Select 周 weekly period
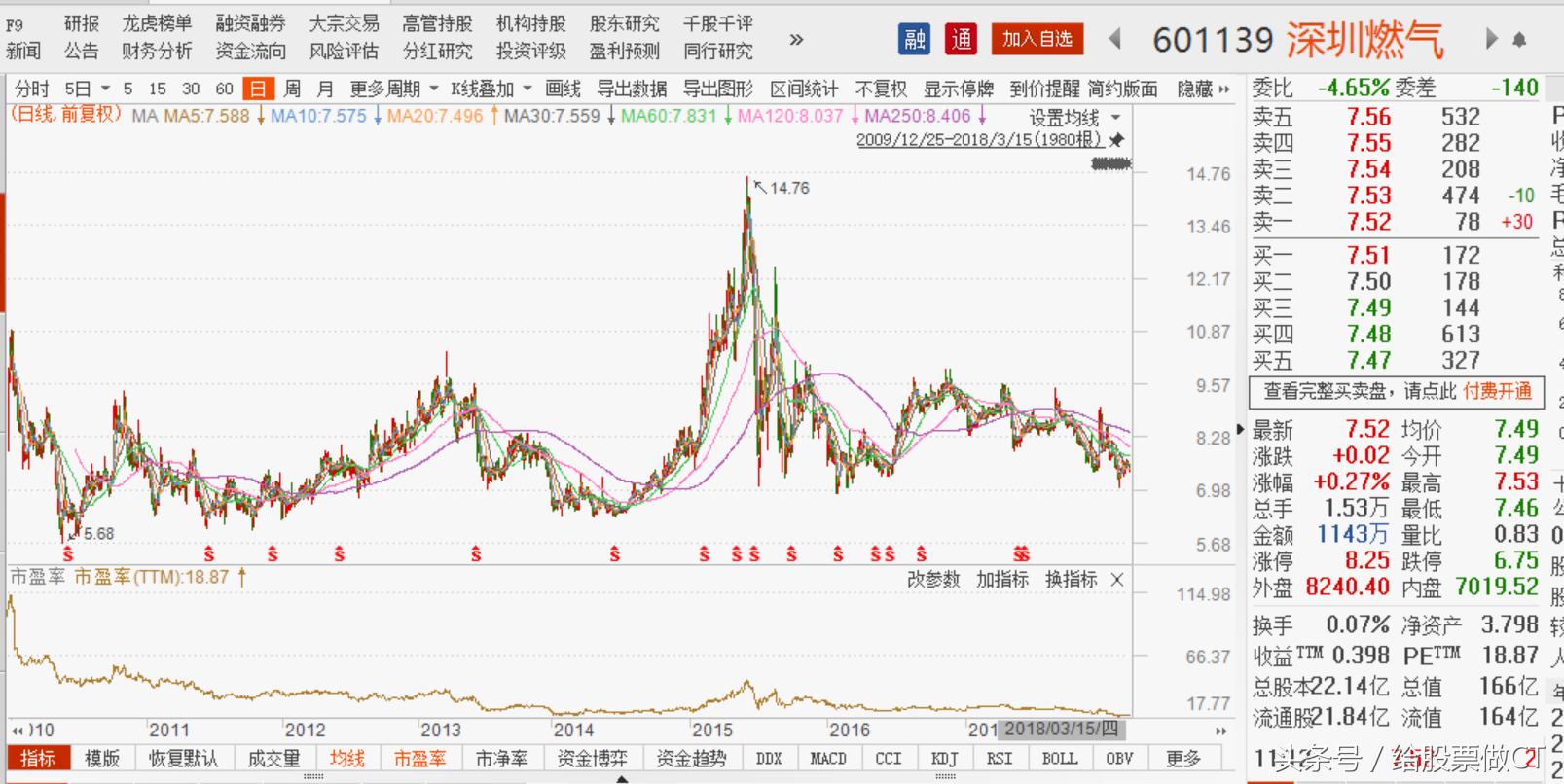 (292, 89)
